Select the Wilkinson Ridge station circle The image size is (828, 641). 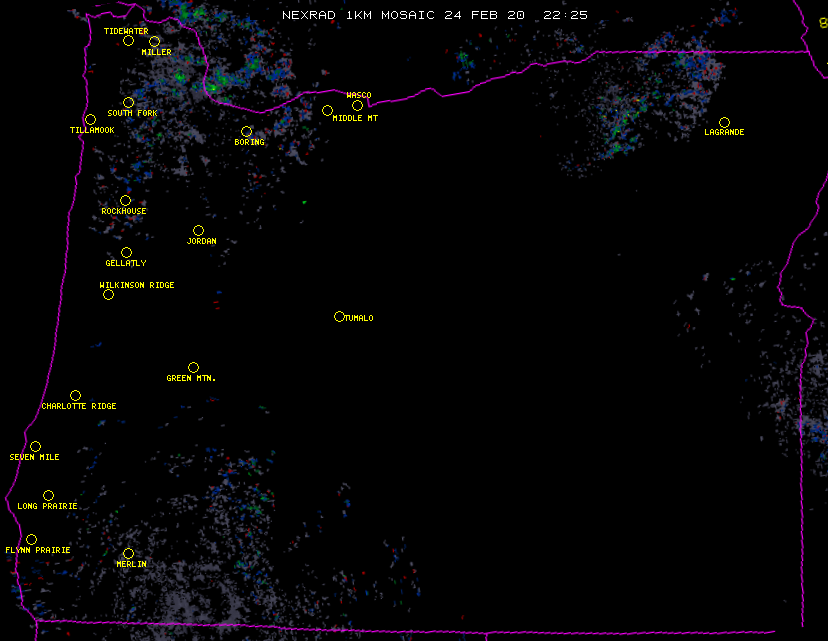click(x=108, y=295)
